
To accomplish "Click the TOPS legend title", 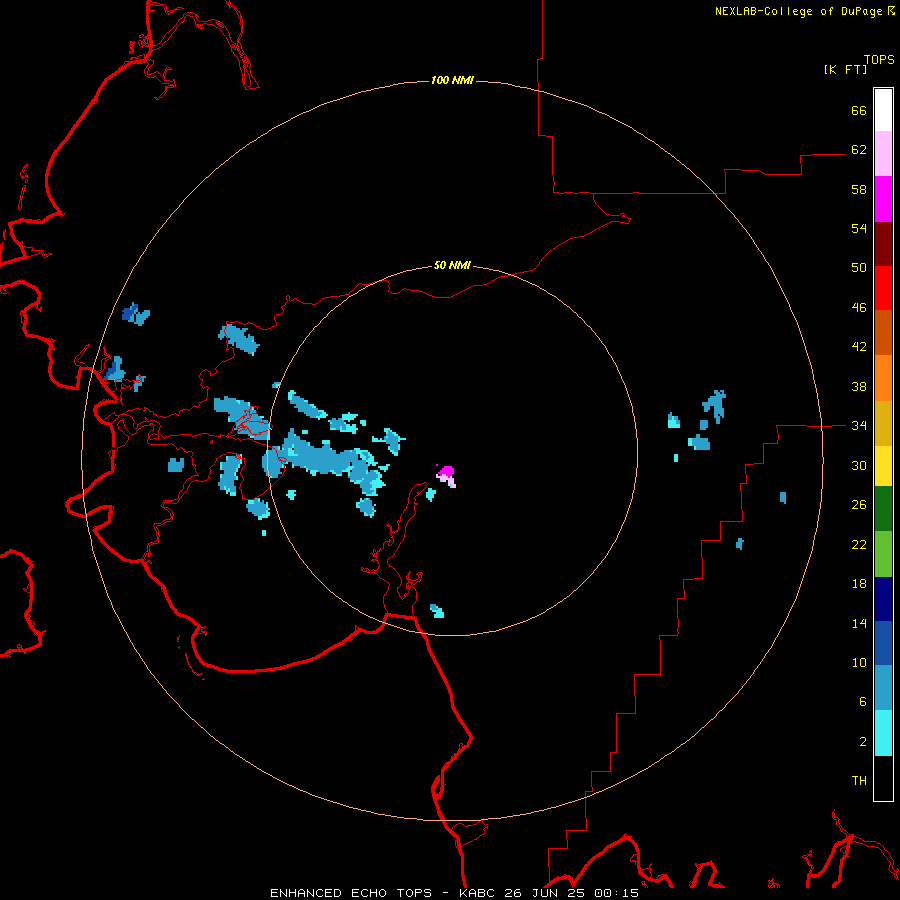I will (x=879, y=59).
